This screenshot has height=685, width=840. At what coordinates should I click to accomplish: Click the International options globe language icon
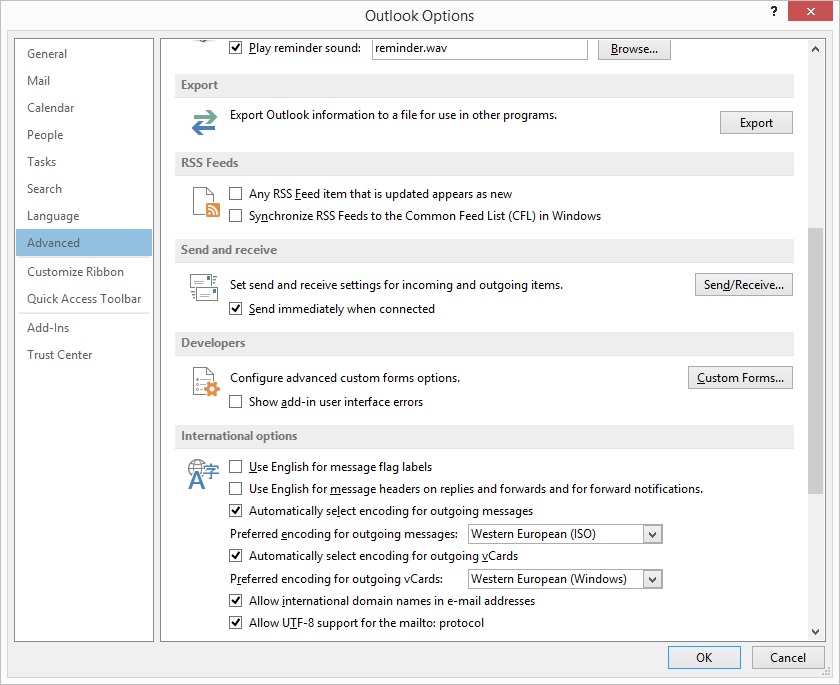point(203,474)
